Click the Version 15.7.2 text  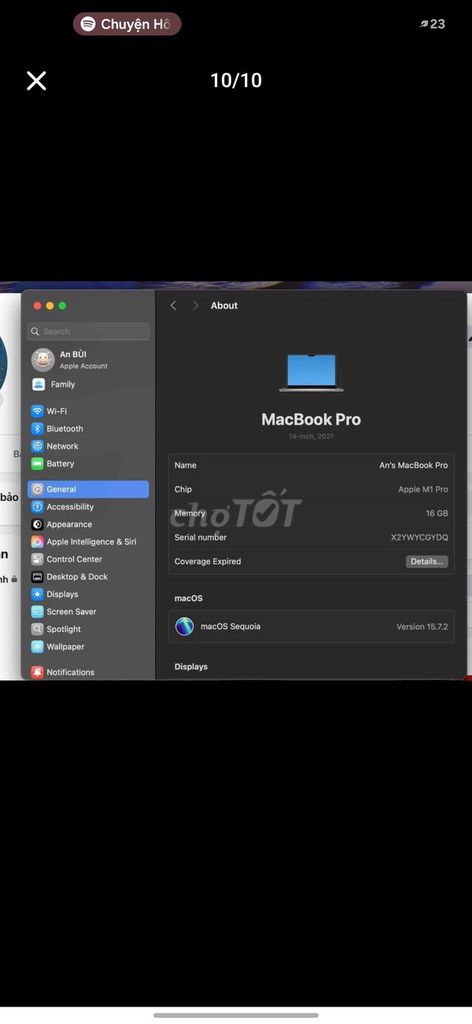422,627
